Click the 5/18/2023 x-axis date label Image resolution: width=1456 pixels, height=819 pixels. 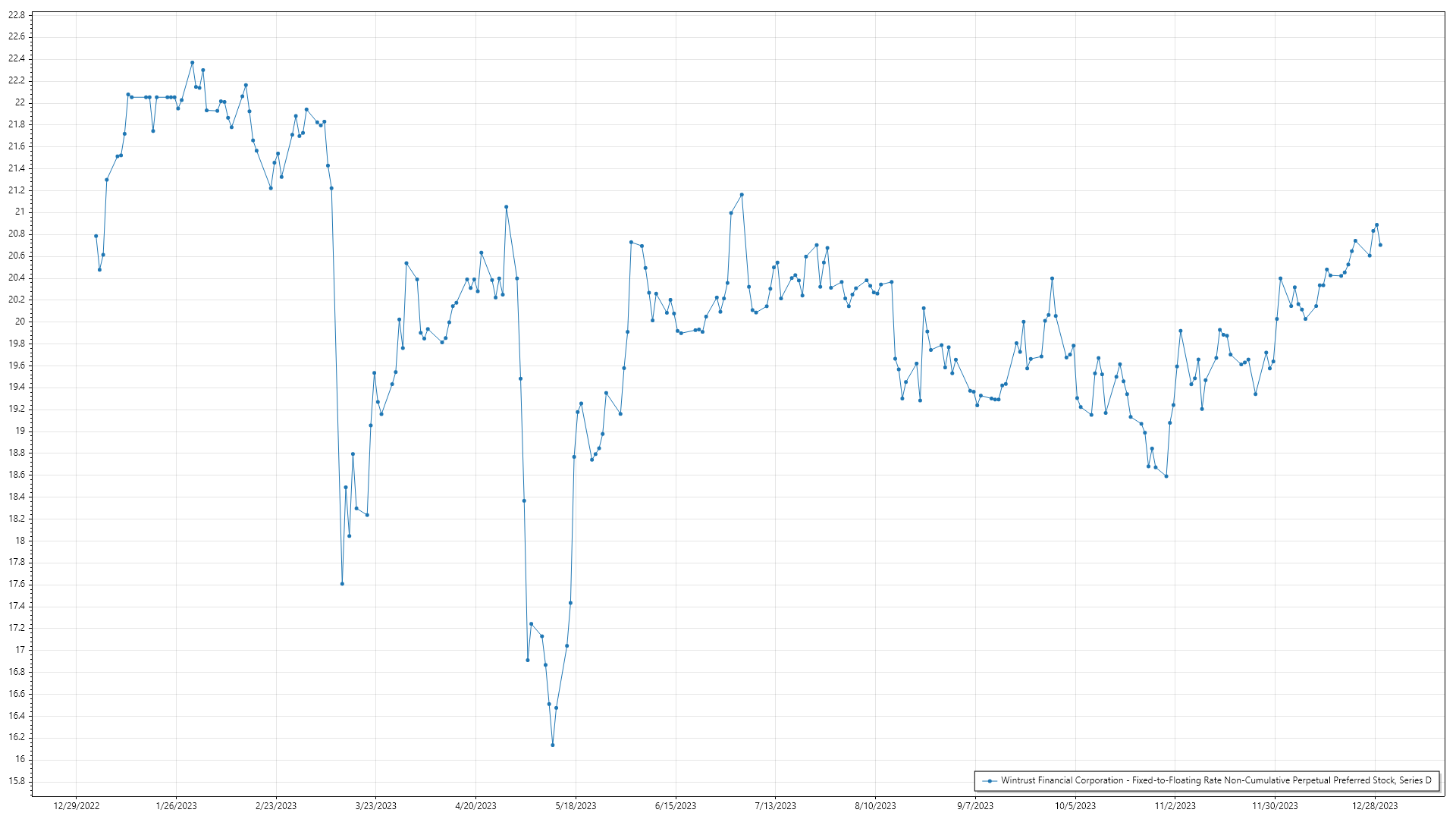[x=576, y=806]
